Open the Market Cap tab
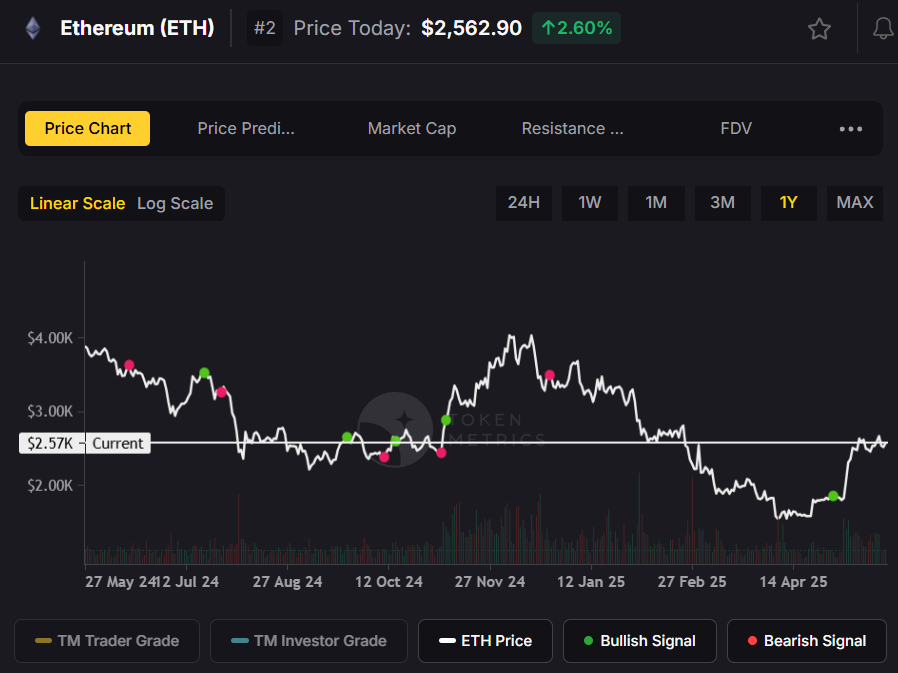The height and width of the screenshot is (673, 898). tap(412, 128)
